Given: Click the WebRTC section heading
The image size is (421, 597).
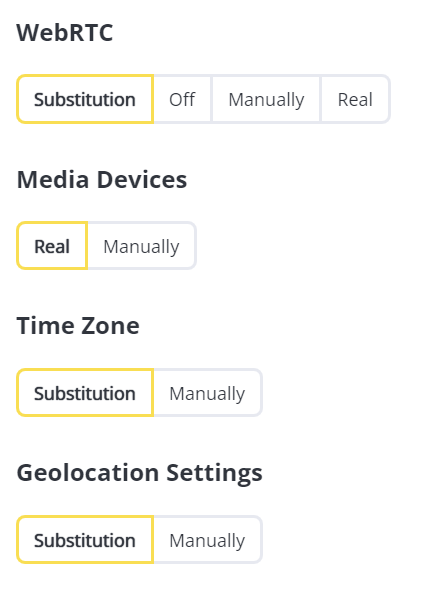Looking at the screenshot, I should click(x=65, y=32).
